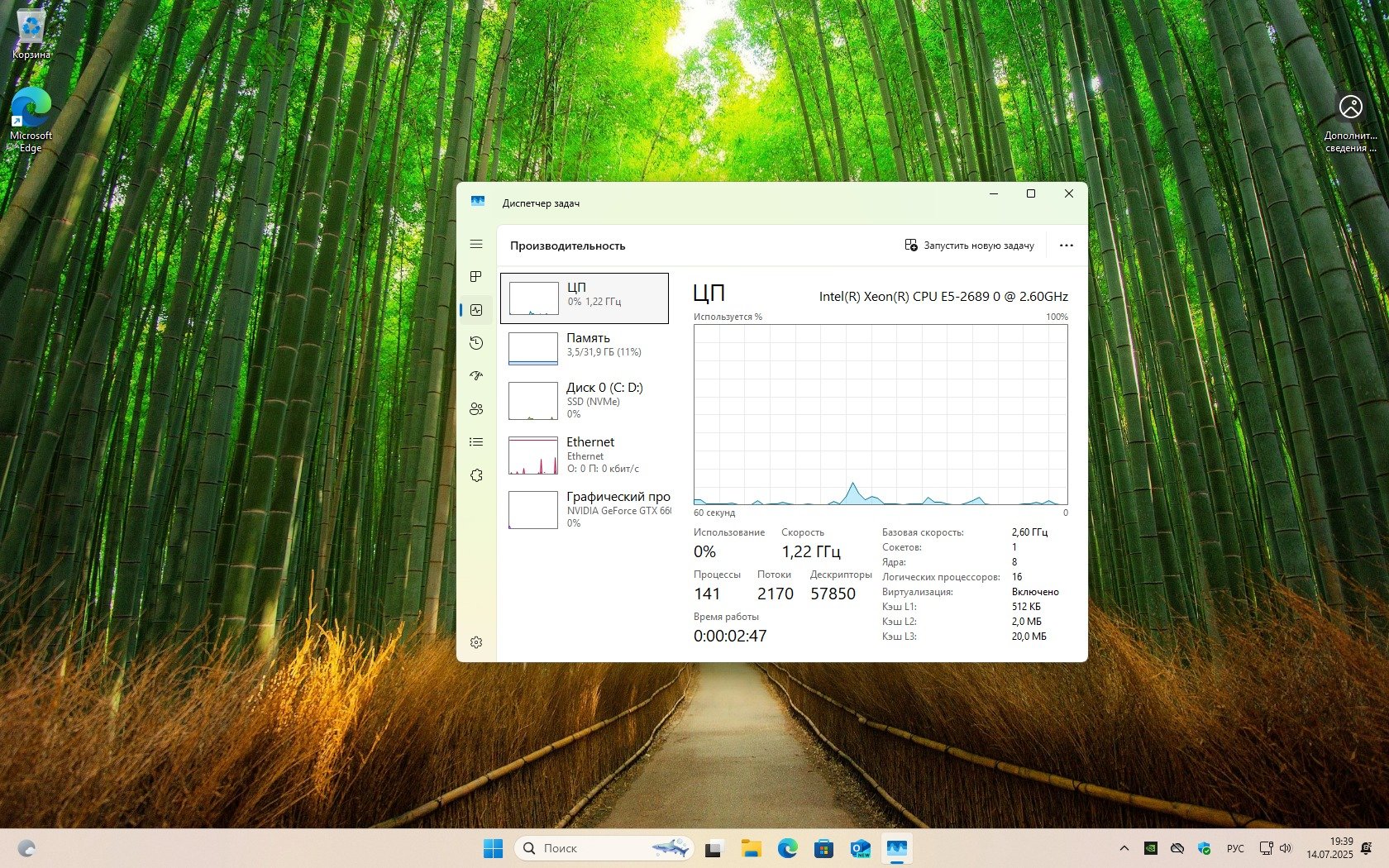Click the Windows Start button
This screenshot has height=868, width=1389.
(493, 848)
